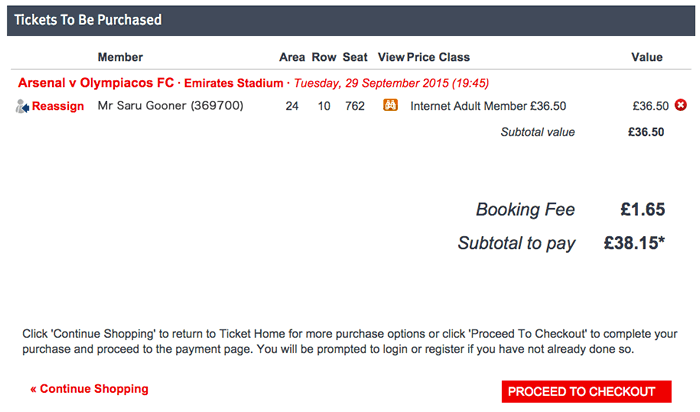Image resolution: width=700 pixels, height=412 pixels.
Task: Click the Price Class column header
Action: click(438, 57)
